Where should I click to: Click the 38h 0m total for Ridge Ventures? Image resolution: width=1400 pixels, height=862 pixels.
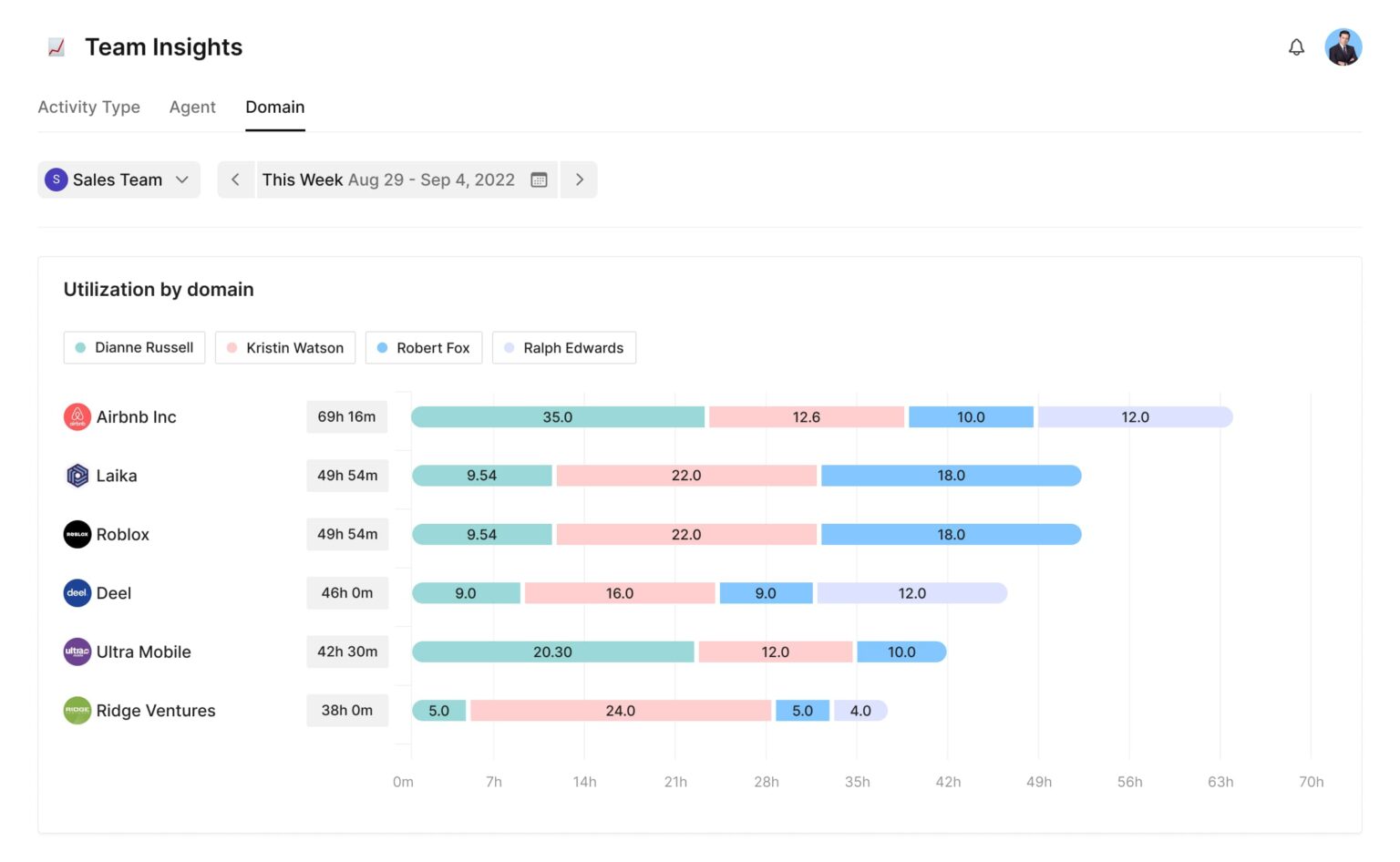click(x=347, y=711)
